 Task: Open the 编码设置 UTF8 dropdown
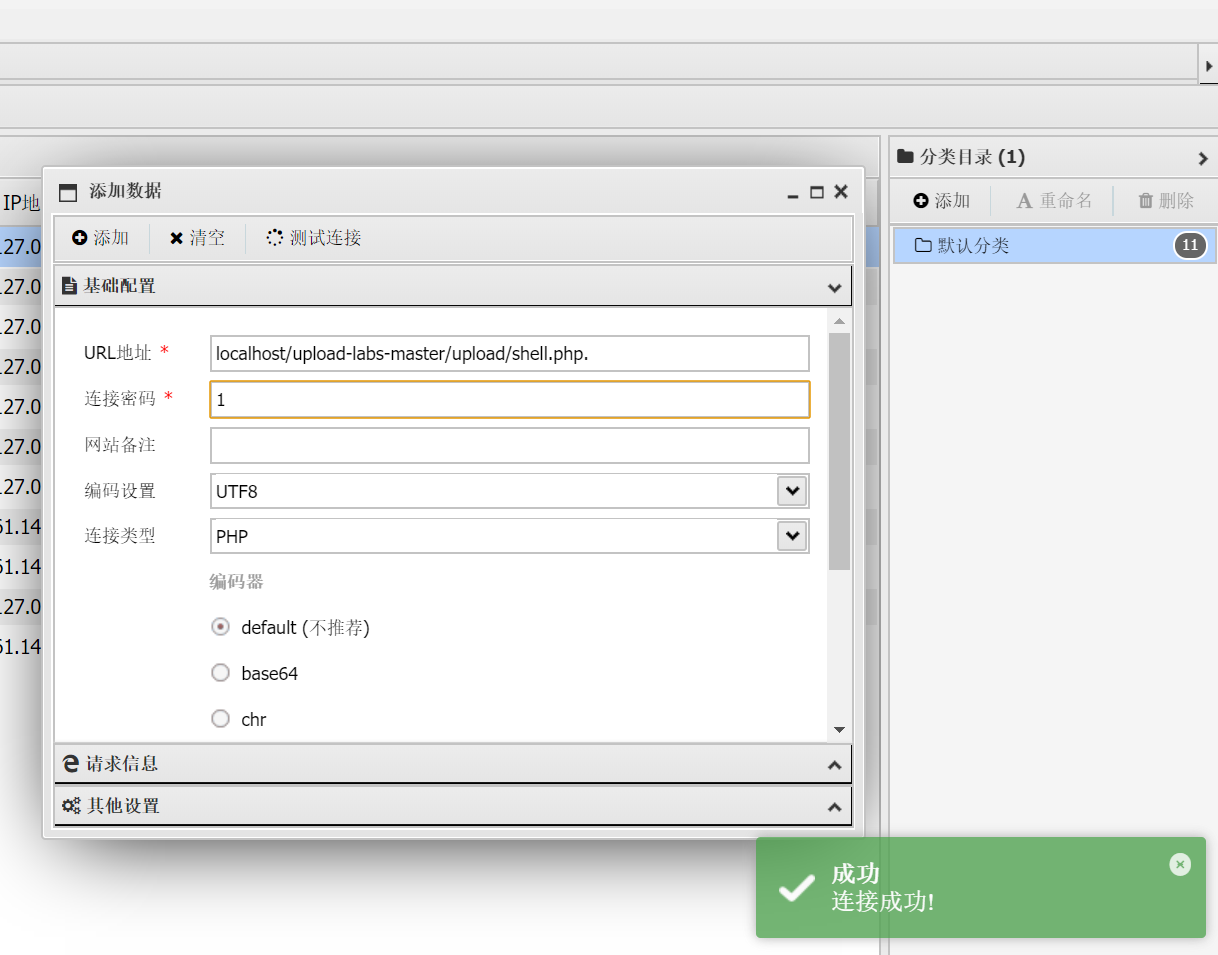click(792, 491)
